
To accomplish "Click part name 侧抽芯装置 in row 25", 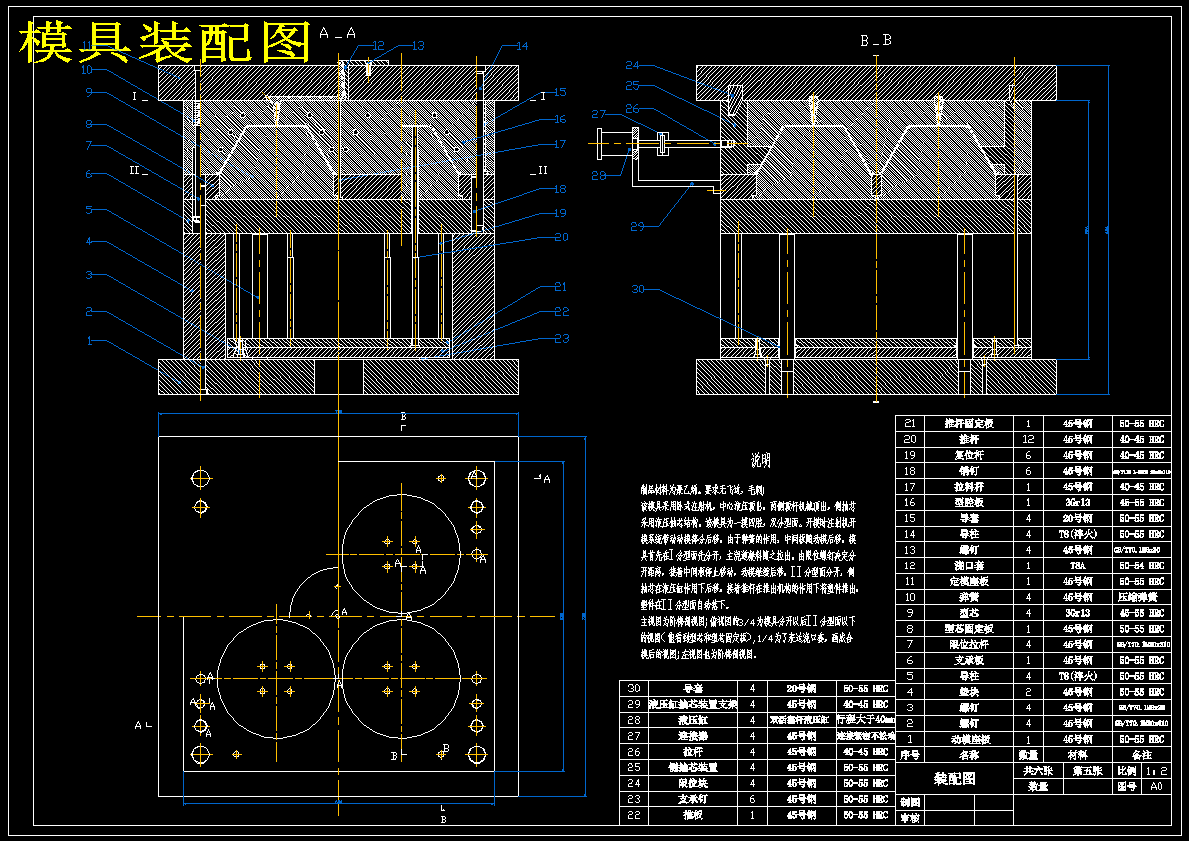I will pyautogui.click(x=693, y=767).
